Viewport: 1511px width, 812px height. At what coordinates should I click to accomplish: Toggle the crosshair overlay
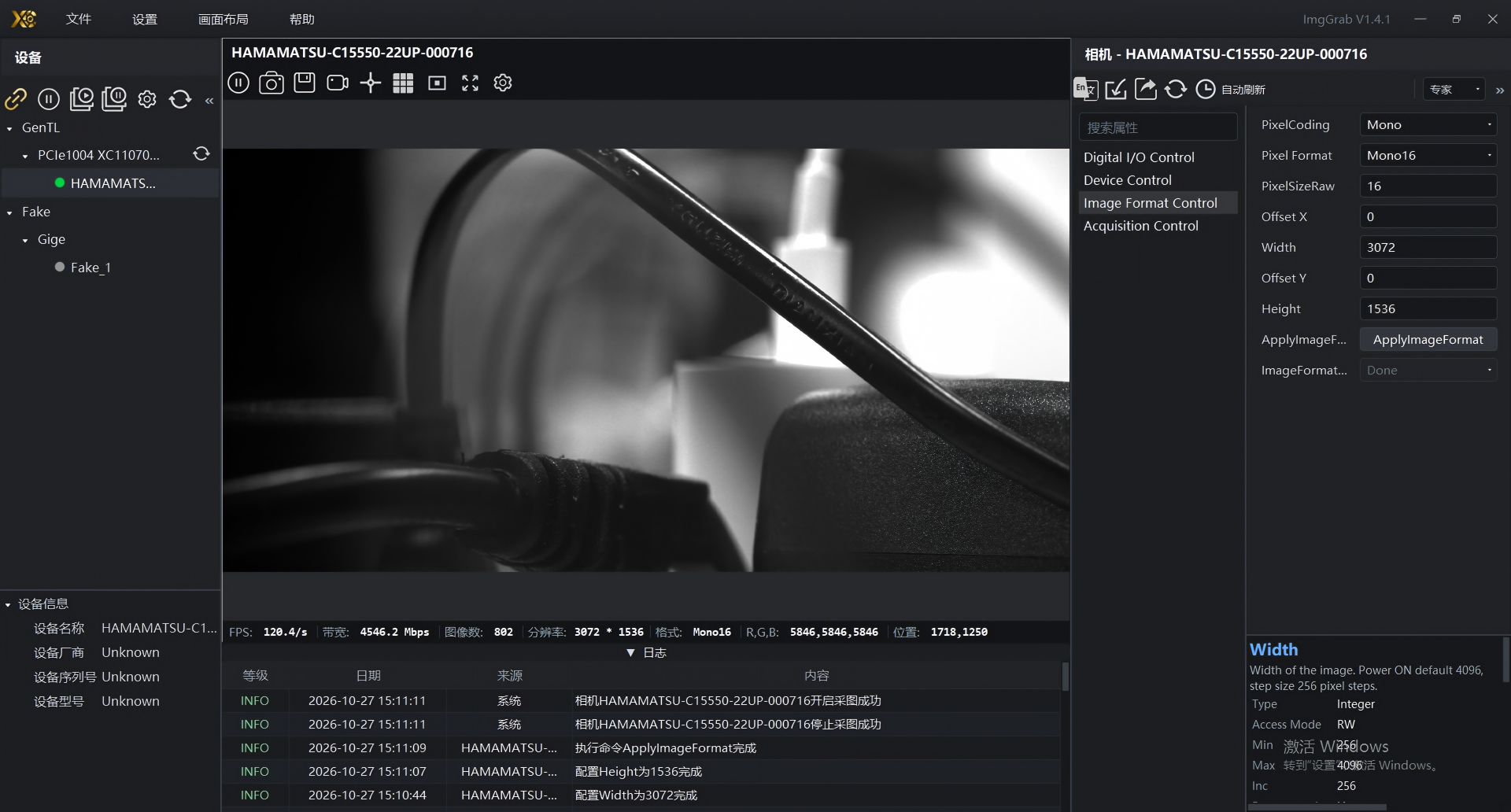pos(371,83)
